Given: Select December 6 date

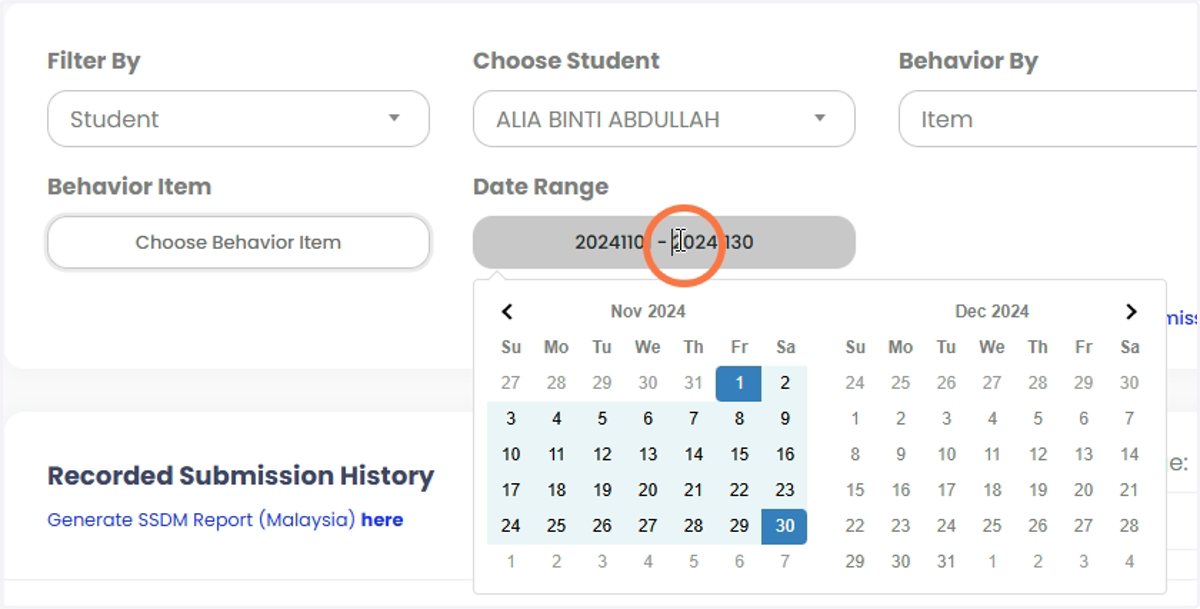Looking at the screenshot, I should coord(1084,419).
